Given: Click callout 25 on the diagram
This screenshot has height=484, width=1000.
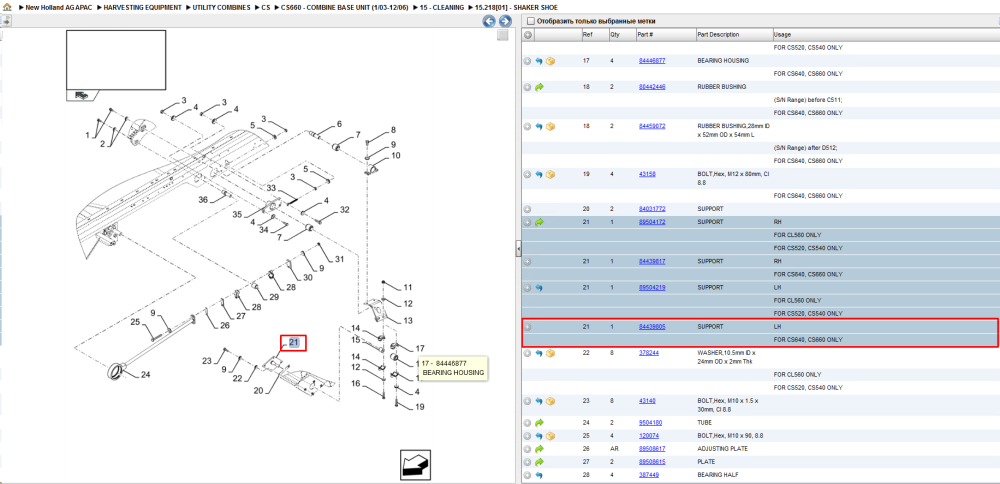Looking at the screenshot, I should 135,322.
